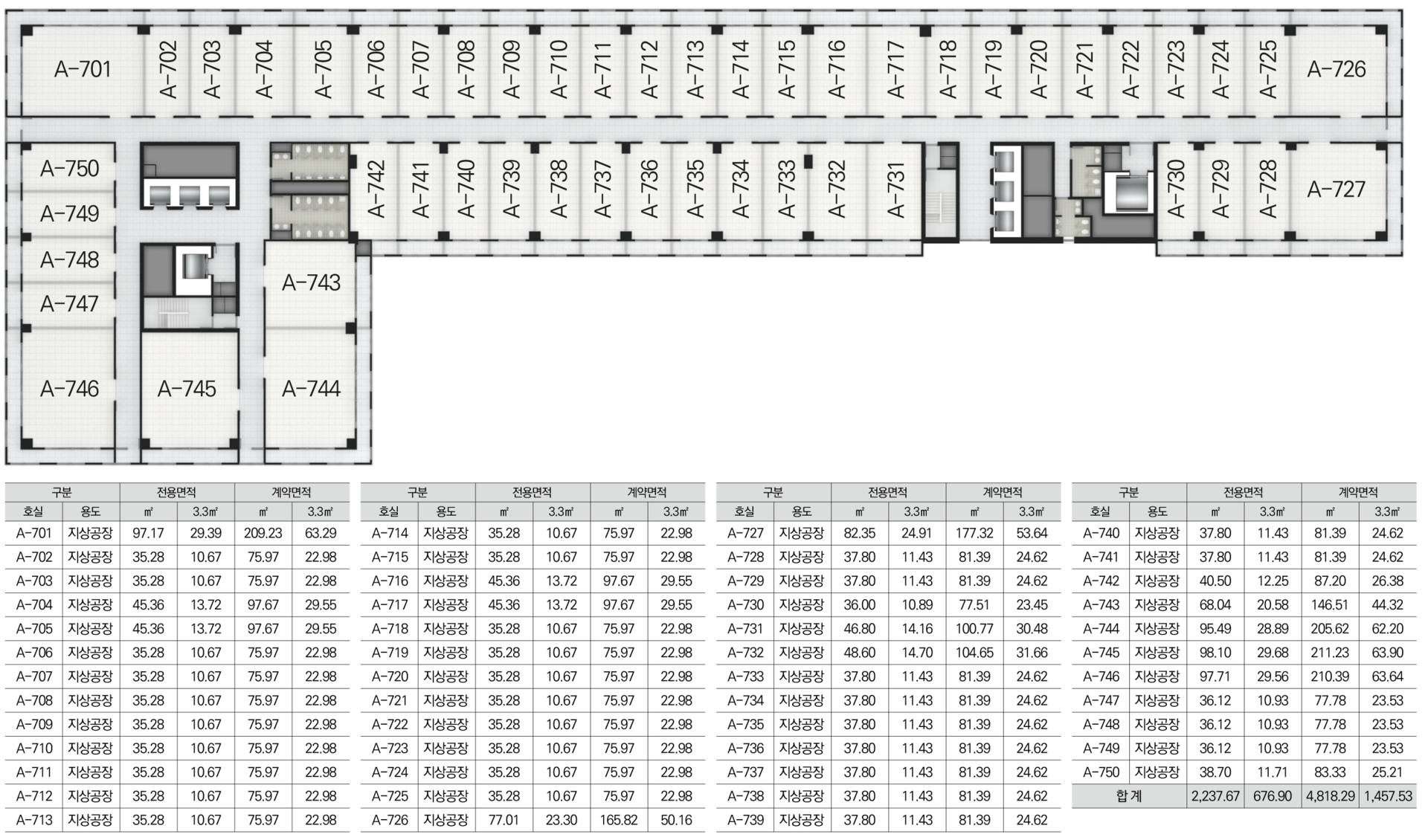The image size is (1428, 840).
Task: Select room A-727 on the floor plan
Action: 1337,189
